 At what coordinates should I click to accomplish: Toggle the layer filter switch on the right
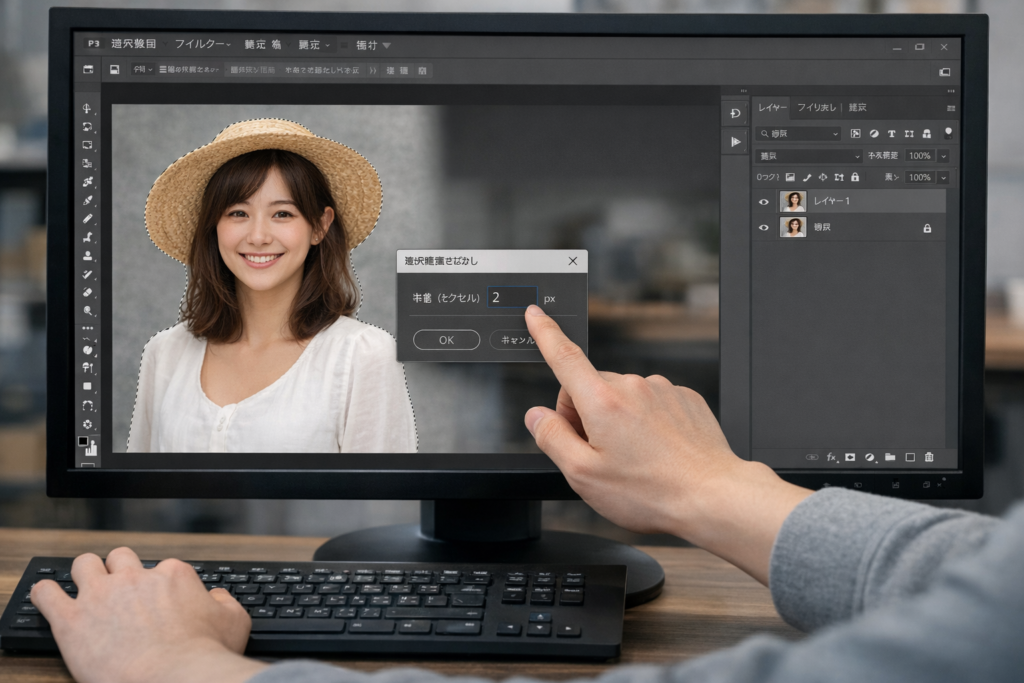(947, 132)
